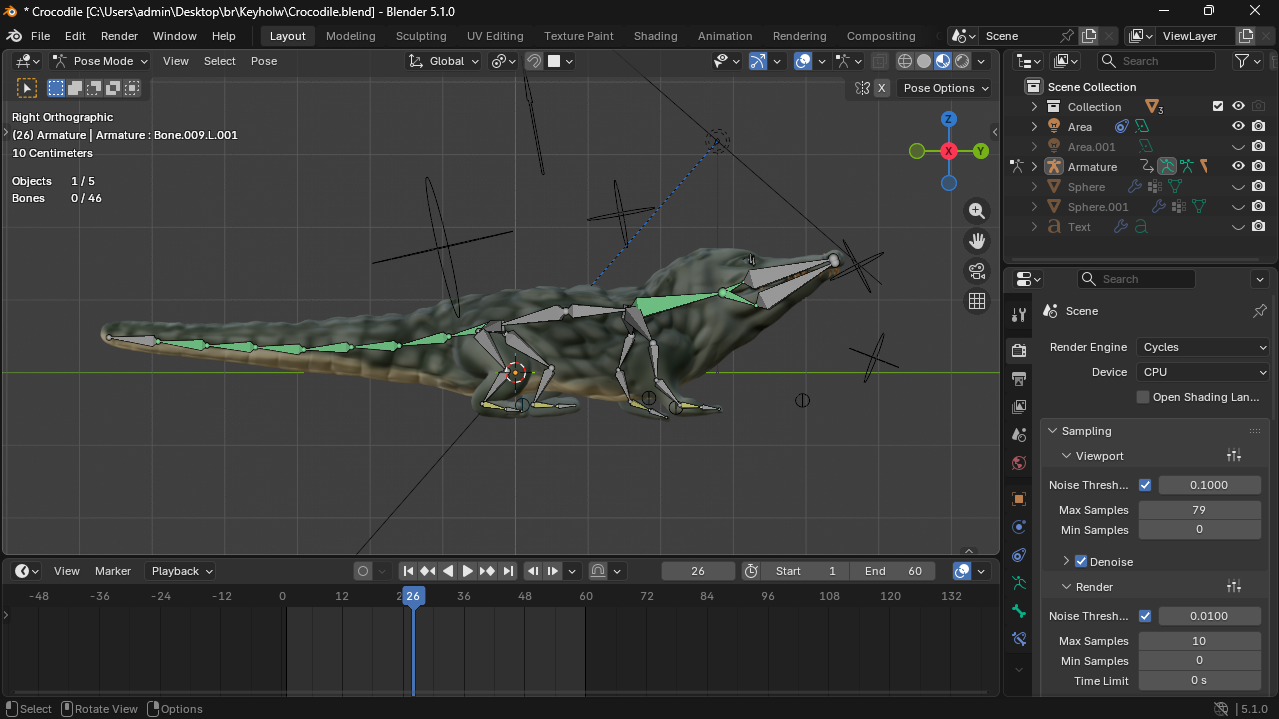Open the Render Engine Cycles dropdown

pyautogui.click(x=1203, y=347)
